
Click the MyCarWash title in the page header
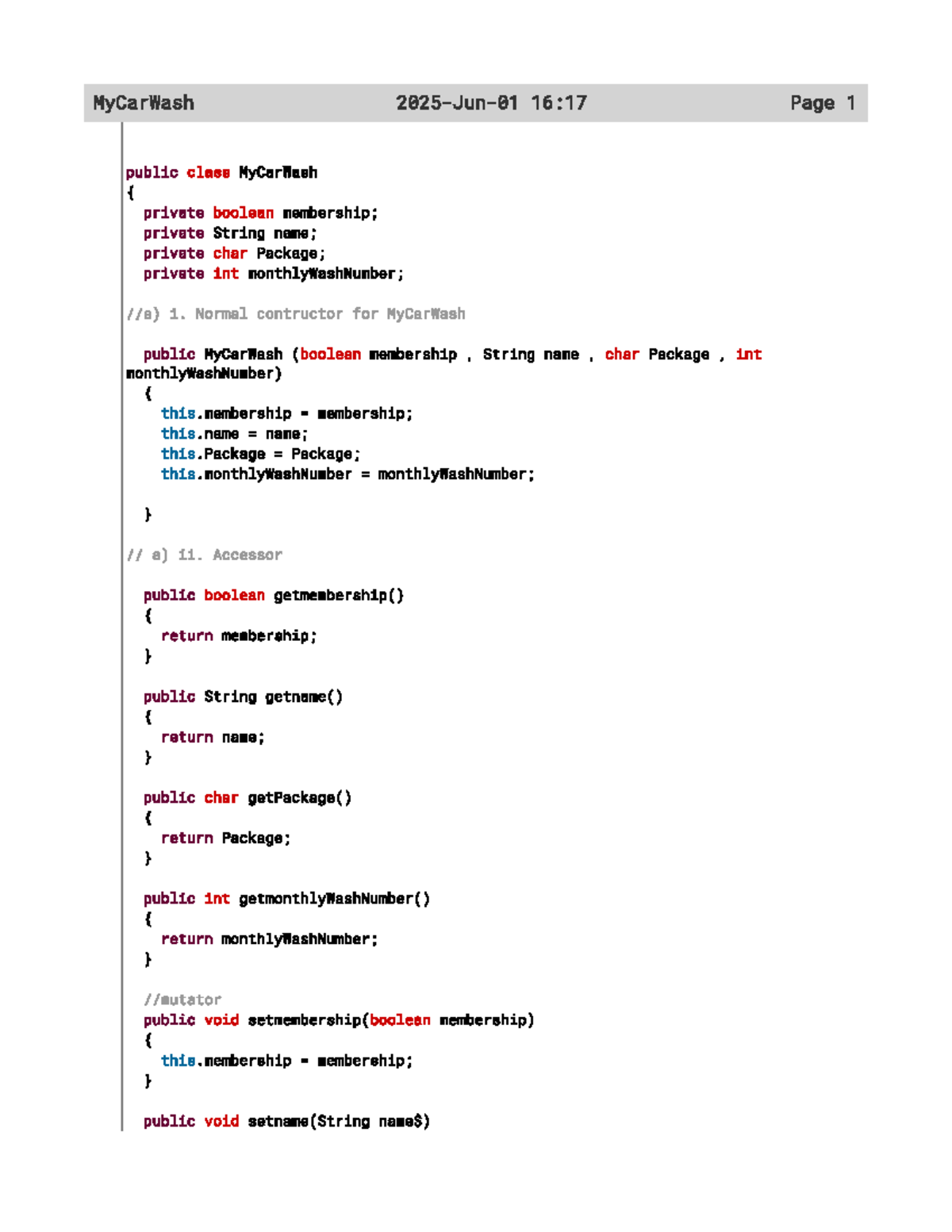(144, 103)
